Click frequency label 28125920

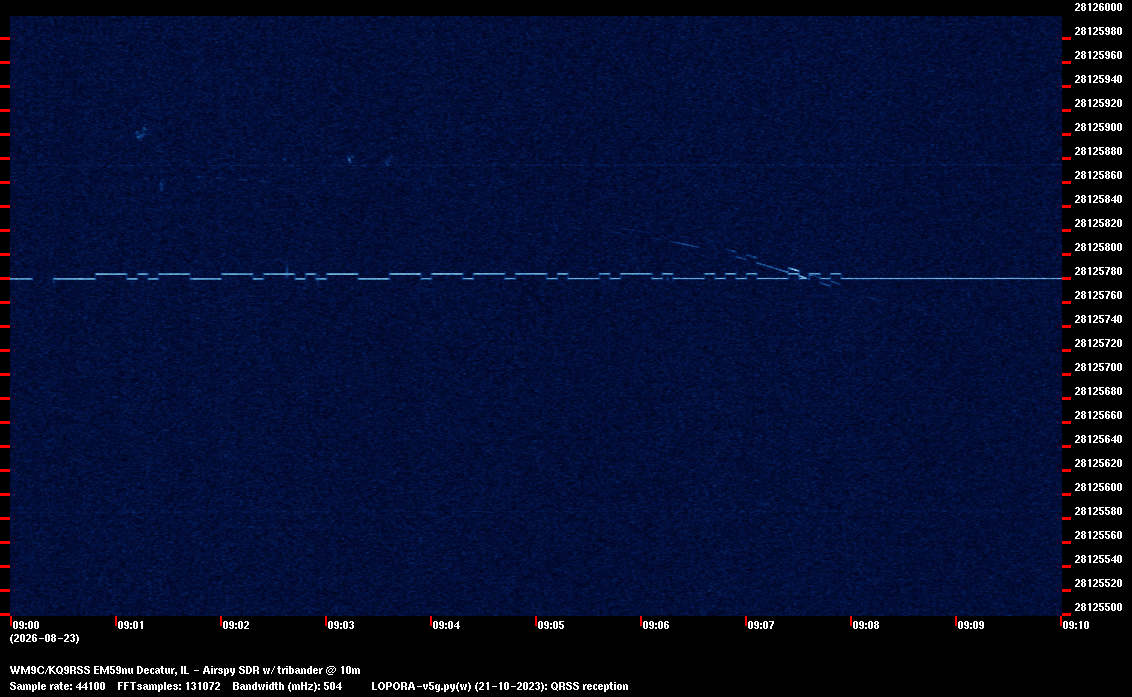pos(1098,103)
